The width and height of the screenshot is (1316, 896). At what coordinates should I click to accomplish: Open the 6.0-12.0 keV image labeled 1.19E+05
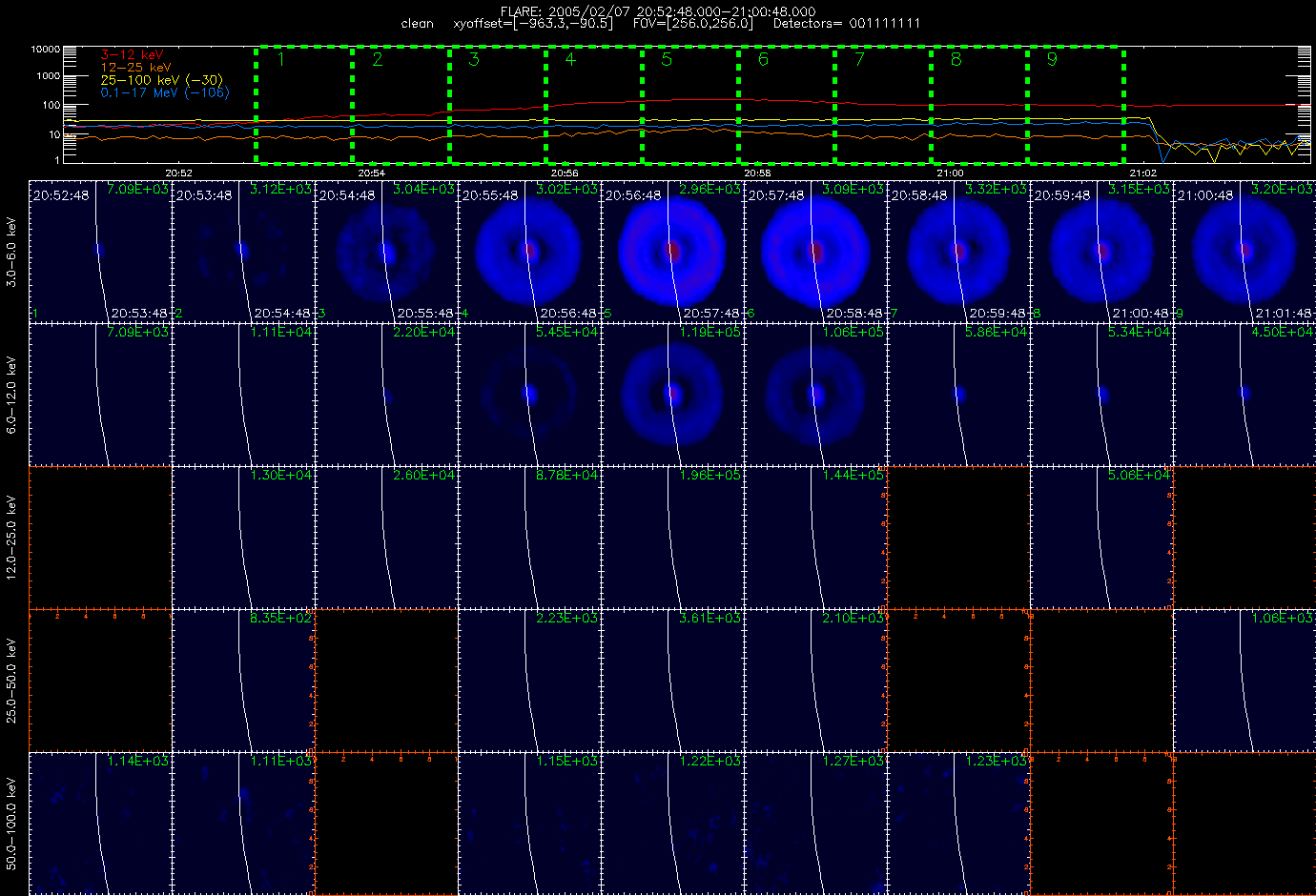tap(672, 394)
